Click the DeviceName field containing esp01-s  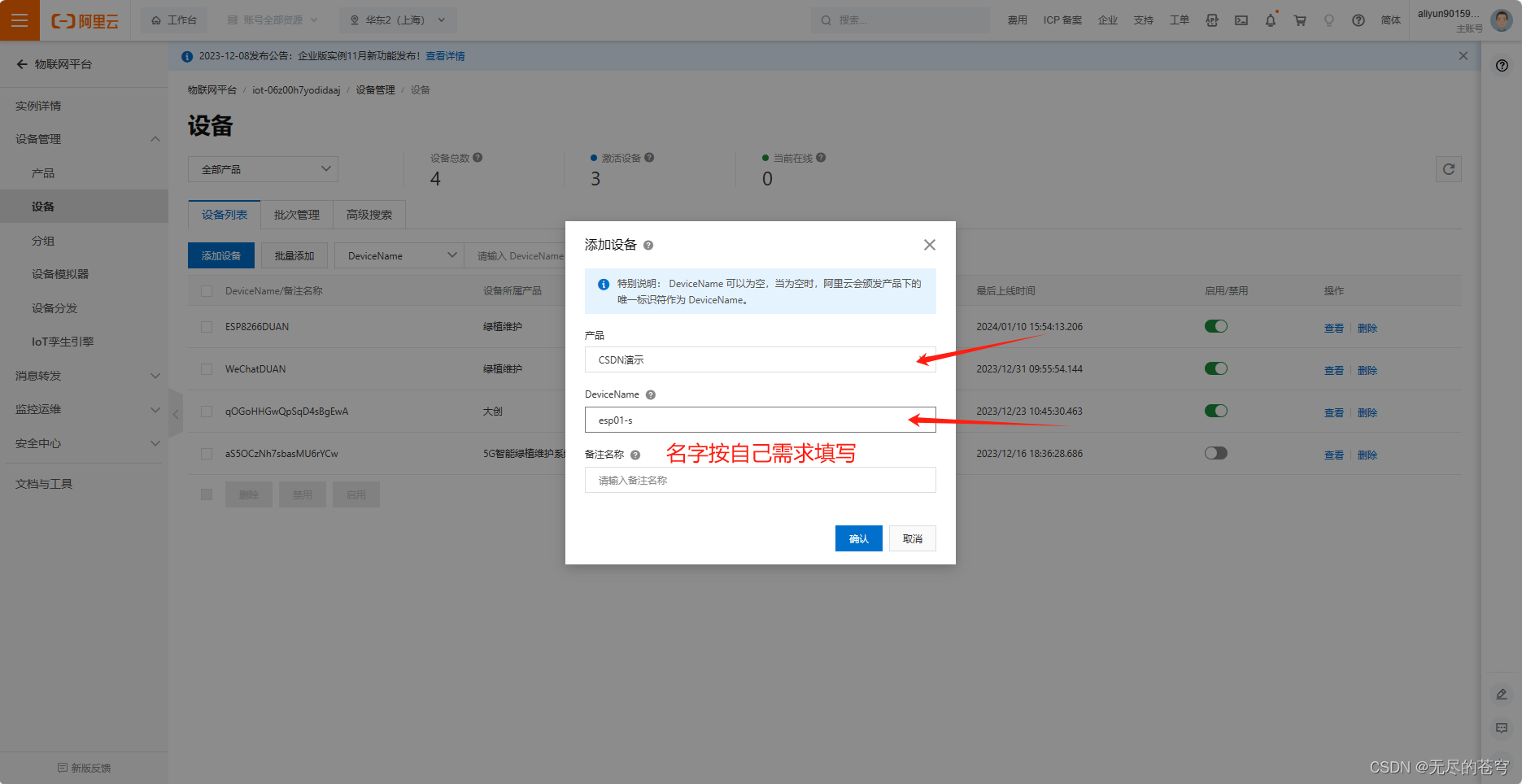tap(760, 420)
